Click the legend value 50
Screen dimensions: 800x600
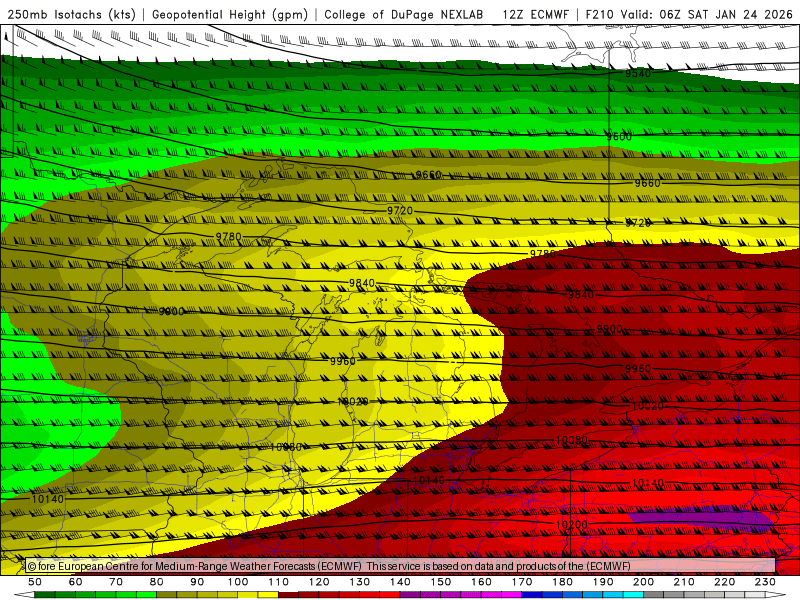point(35,582)
